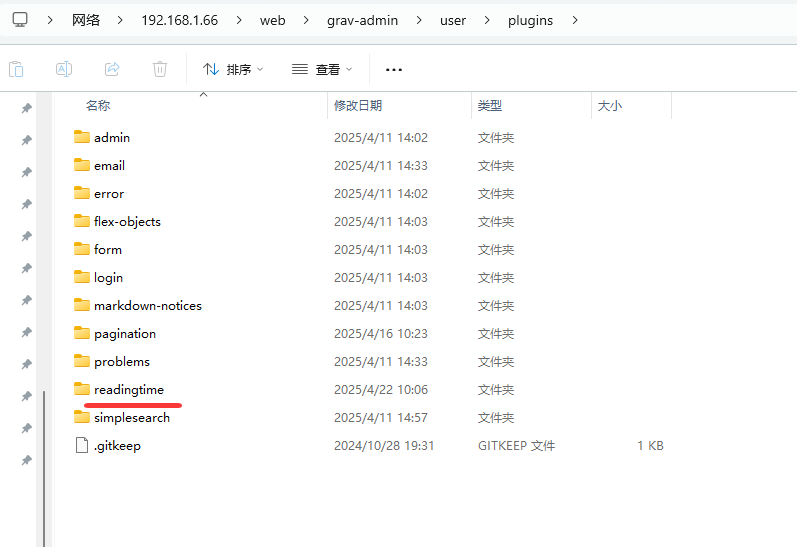Sort by the 类型 column header
Screen dimensions: 797x547
pyautogui.click(x=490, y=106)
